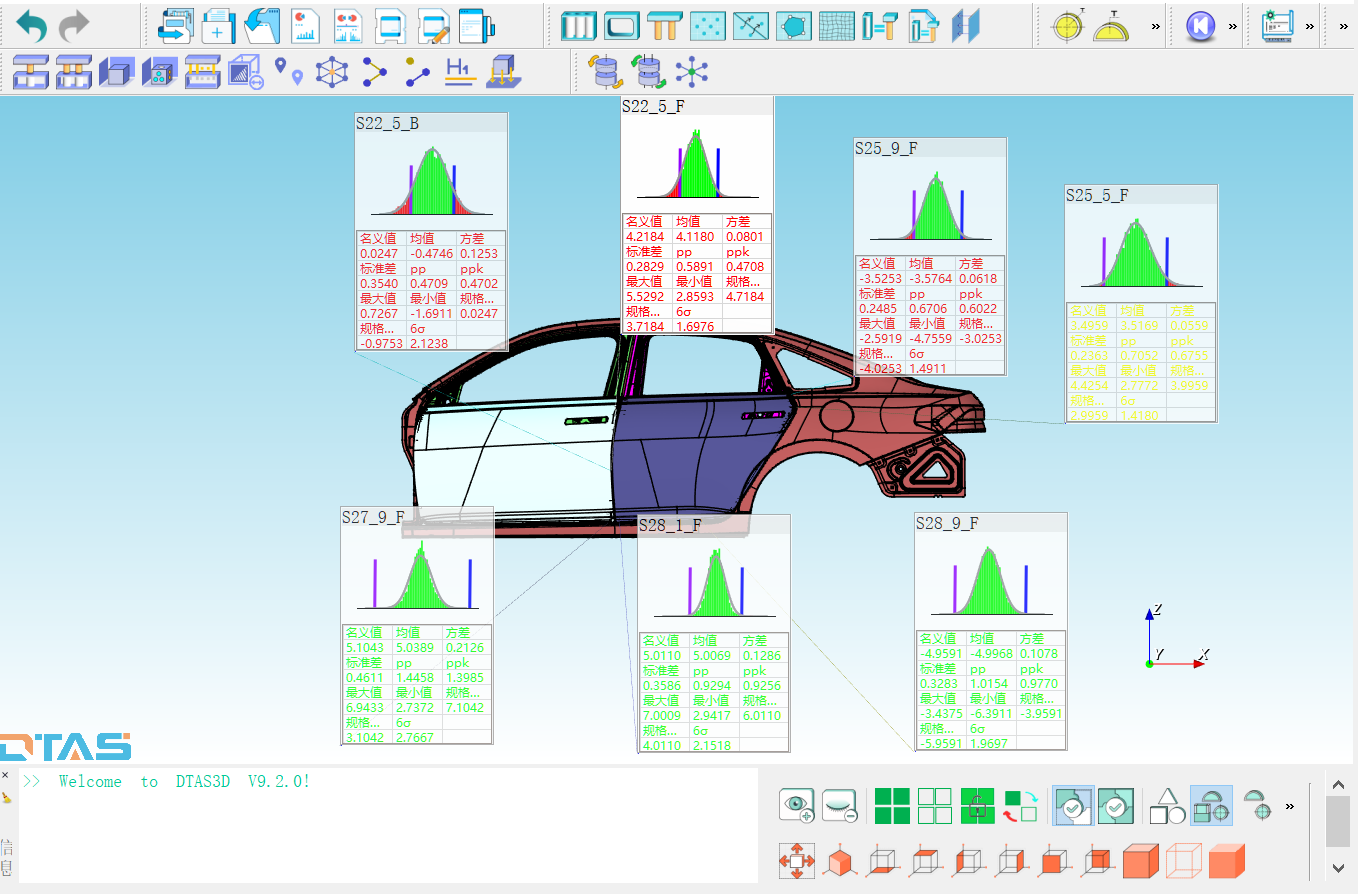Select the H1 height measurement icon
This screenshot has height=894, width=1358.
click(x=459, y=72)
